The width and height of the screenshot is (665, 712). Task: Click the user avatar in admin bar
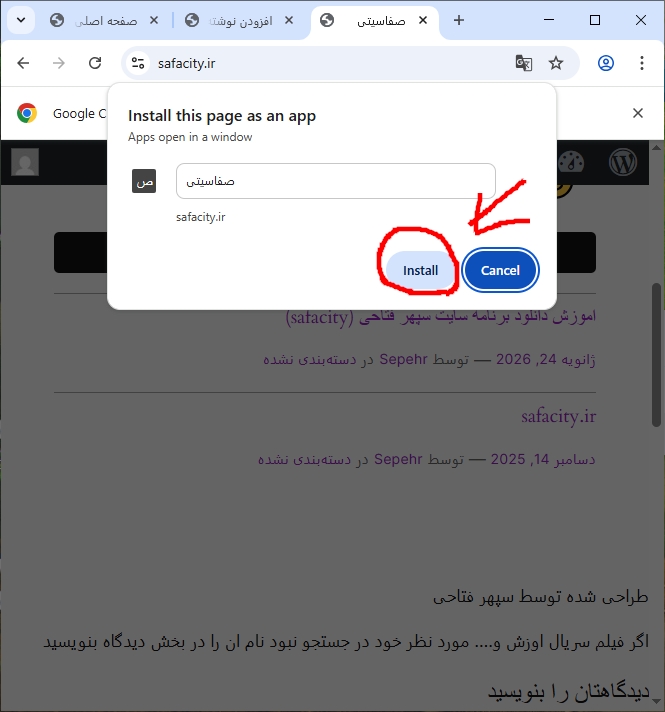click(25, 162)
